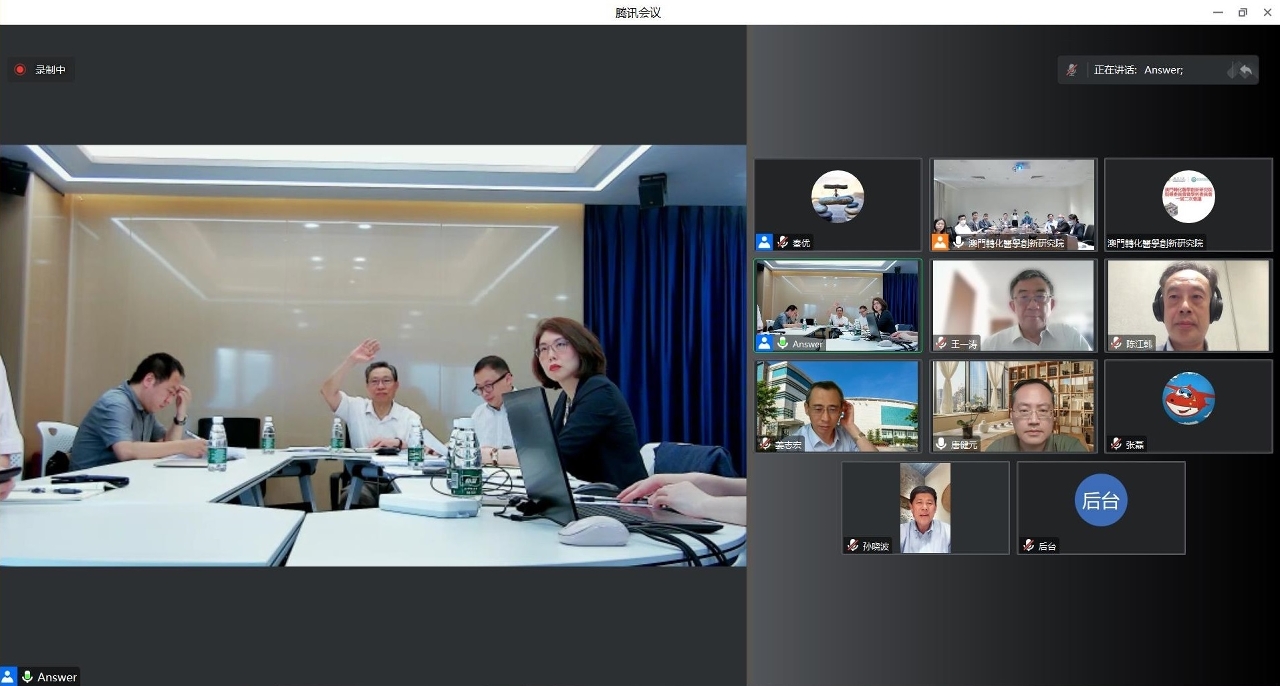1280x686 pixels.
Task: Select the airplane cartoon avatar of 张磊
Action: point(1188,398)
